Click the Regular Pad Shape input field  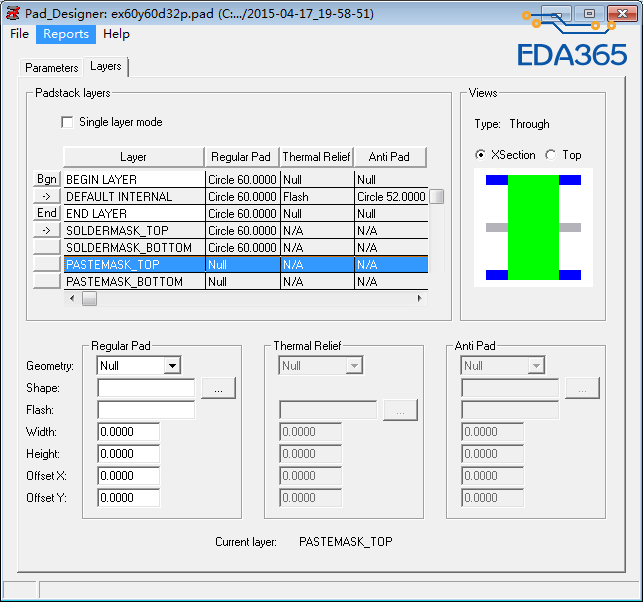point(146,388)
